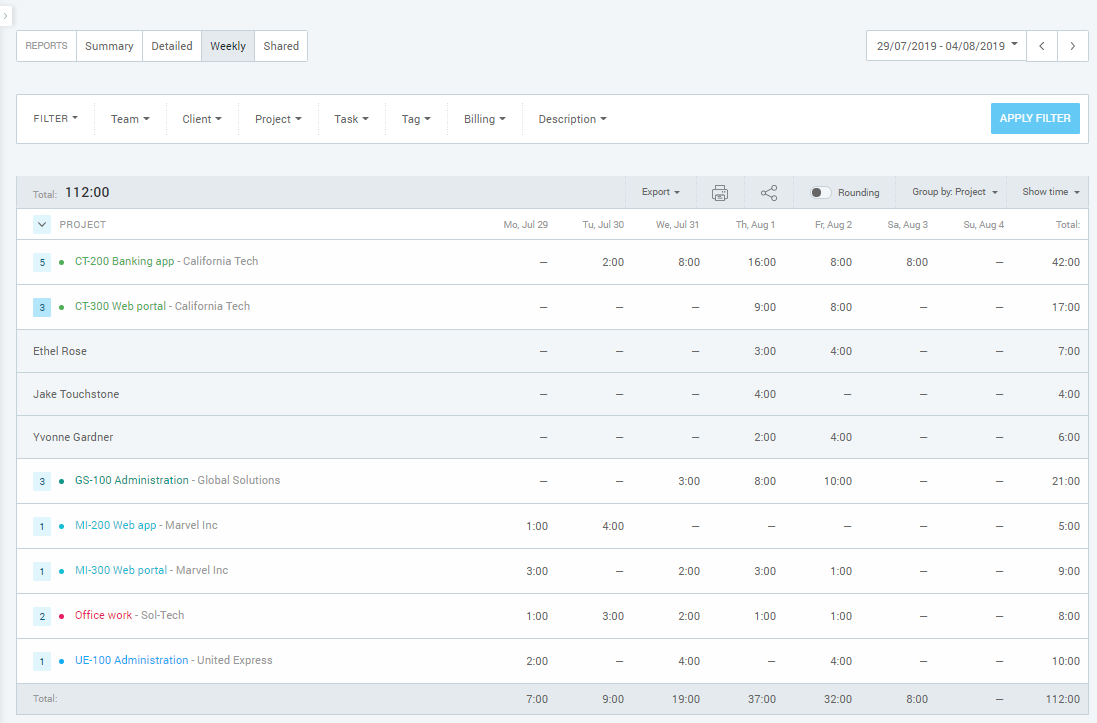Collapse CT-300 Web portal row badge

pos(42,307)
